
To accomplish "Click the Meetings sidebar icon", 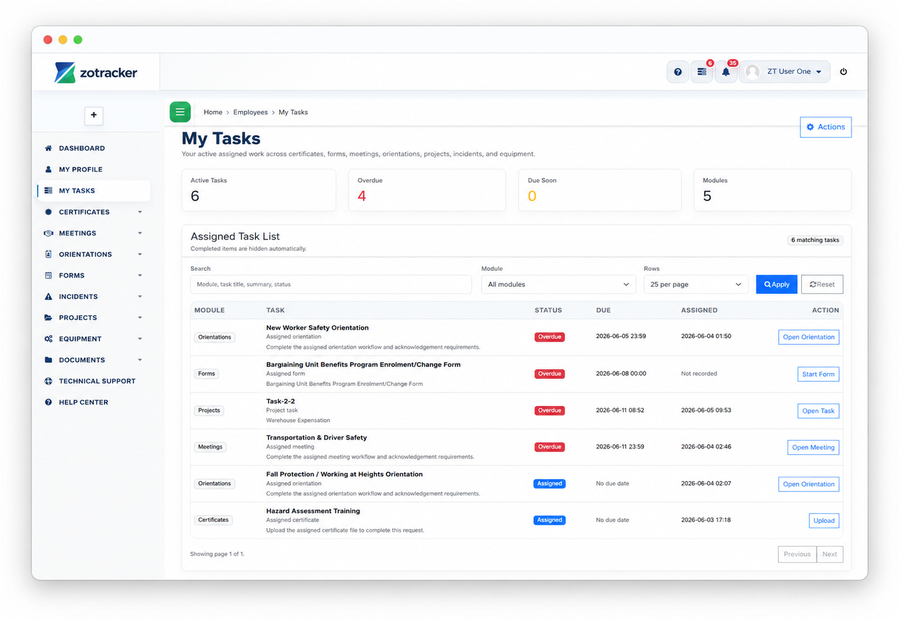I will tap(48, 233).
